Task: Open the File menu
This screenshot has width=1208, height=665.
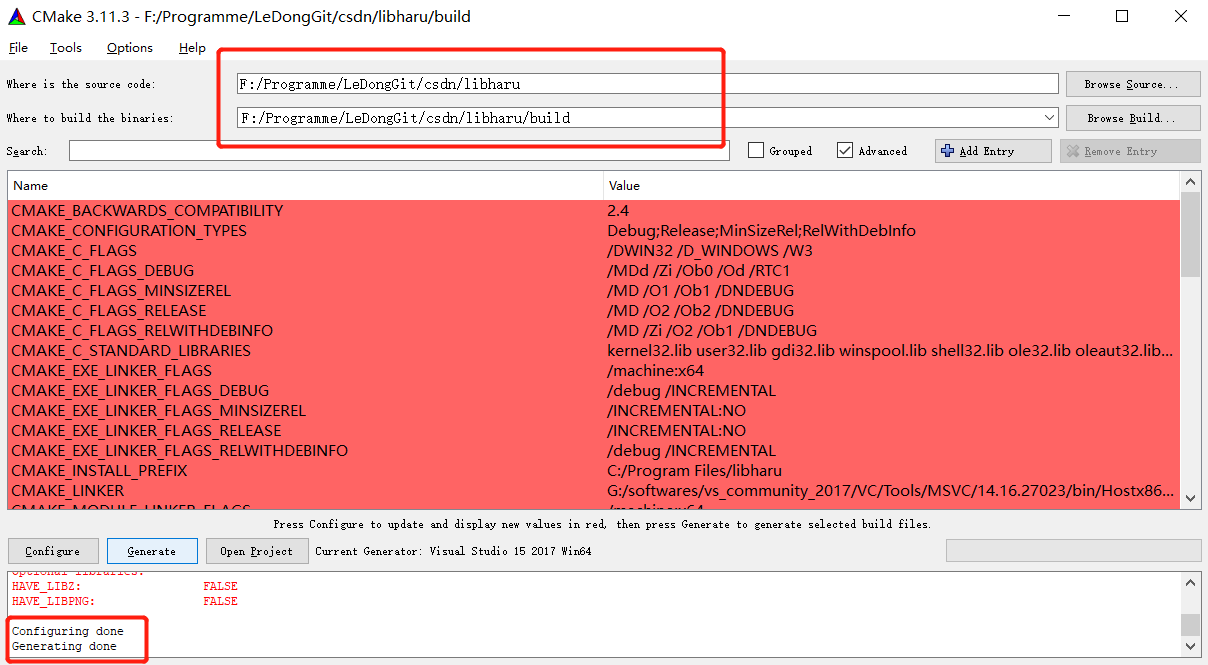Action: pyautogui.click(x=18, y=48)
